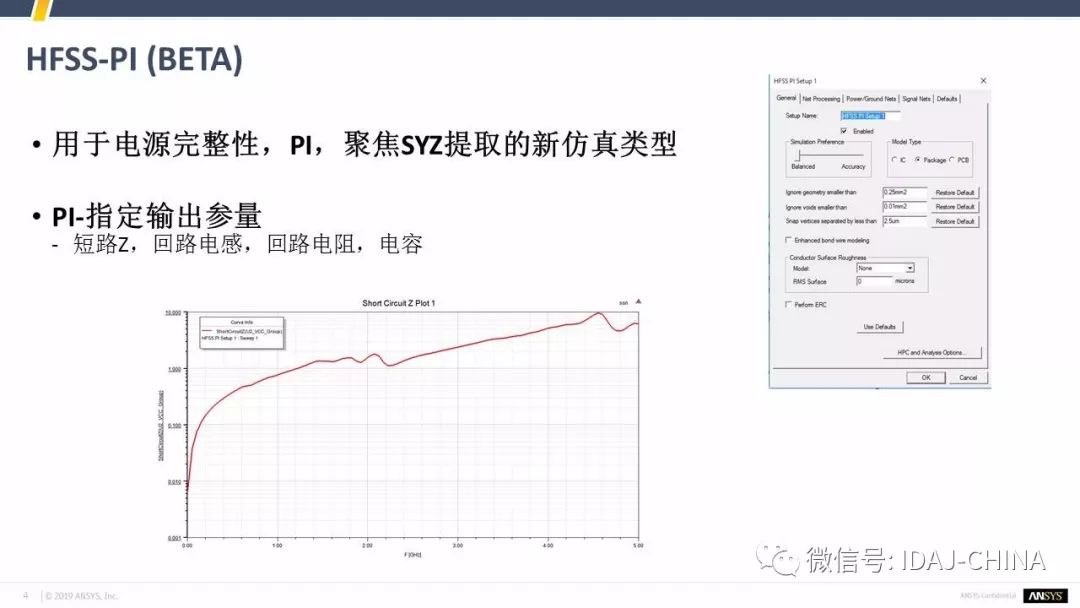Screen dimensions: 1080x608
Task: Select the PCB model type radio
Action: pyautogui.click(x=952, y=160)
